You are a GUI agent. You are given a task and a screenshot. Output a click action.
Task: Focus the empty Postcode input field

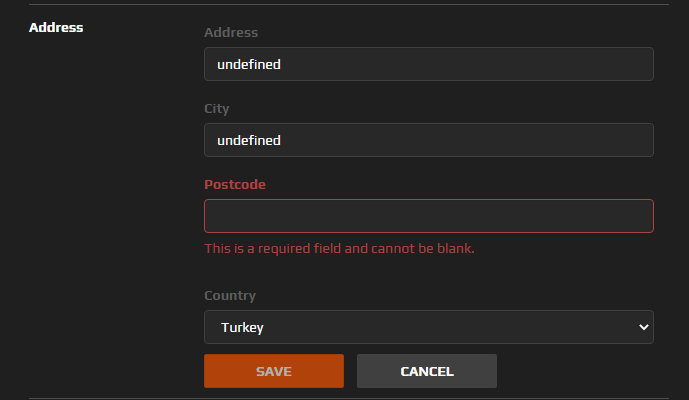point(428,216)
